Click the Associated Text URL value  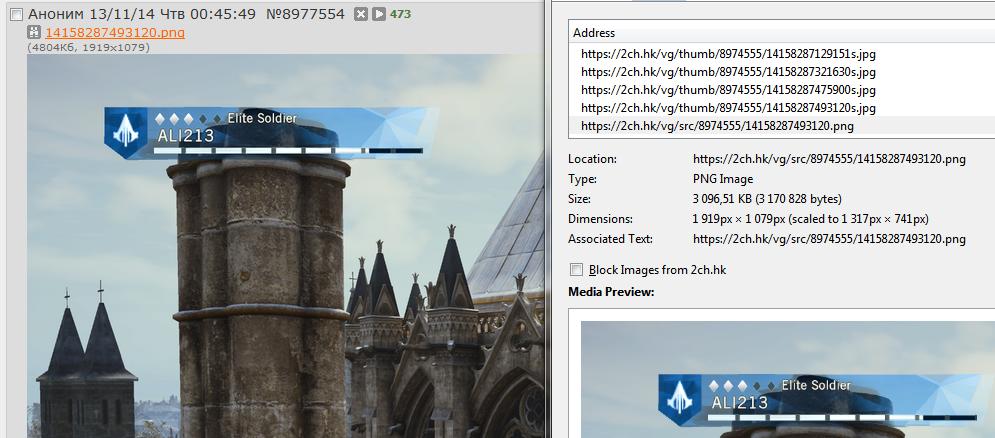coord(829,239)
